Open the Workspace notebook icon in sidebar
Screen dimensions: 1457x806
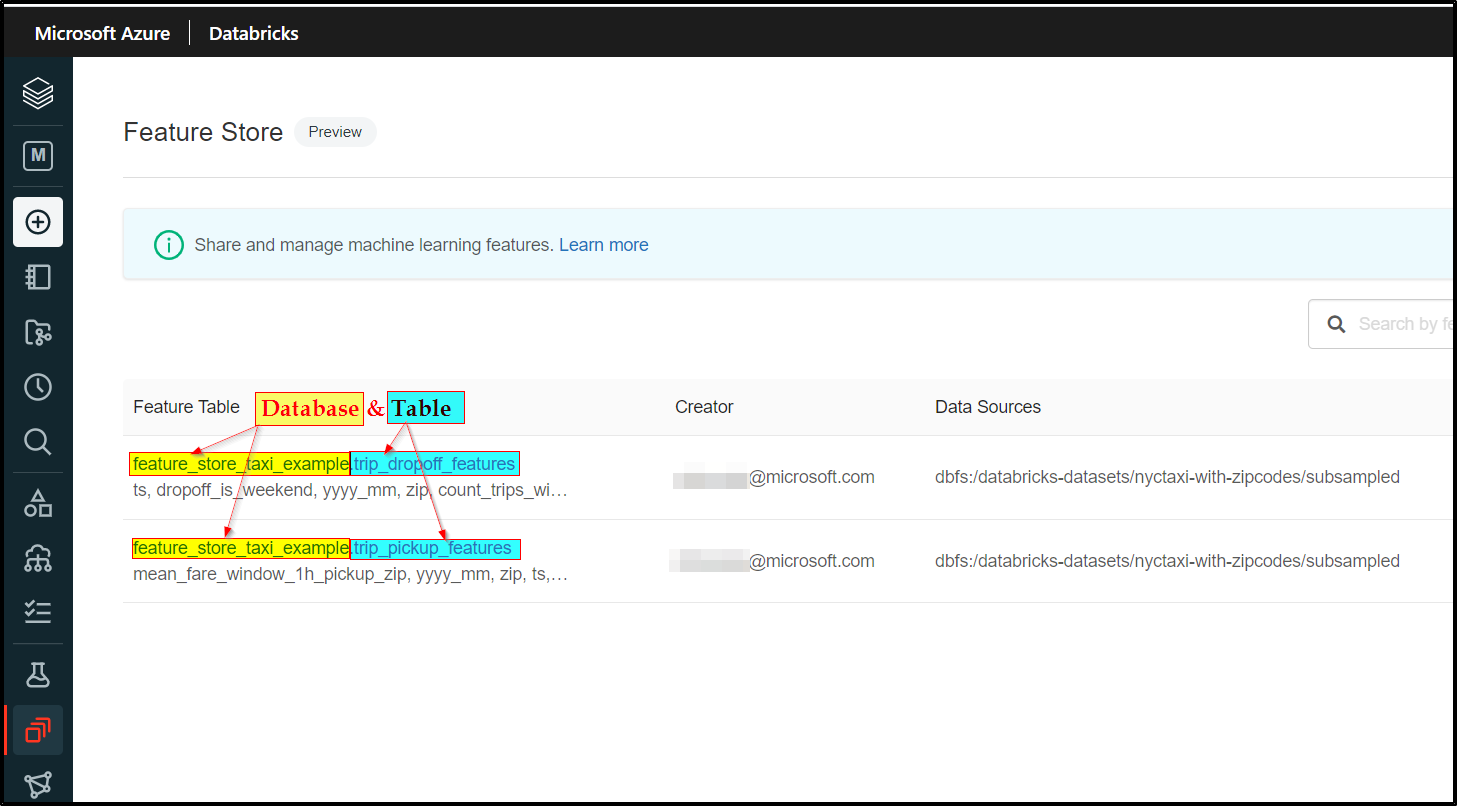[38, 277]
